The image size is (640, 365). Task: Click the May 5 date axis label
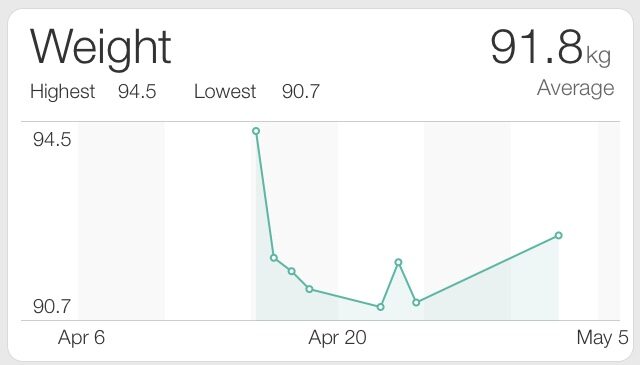602,338
